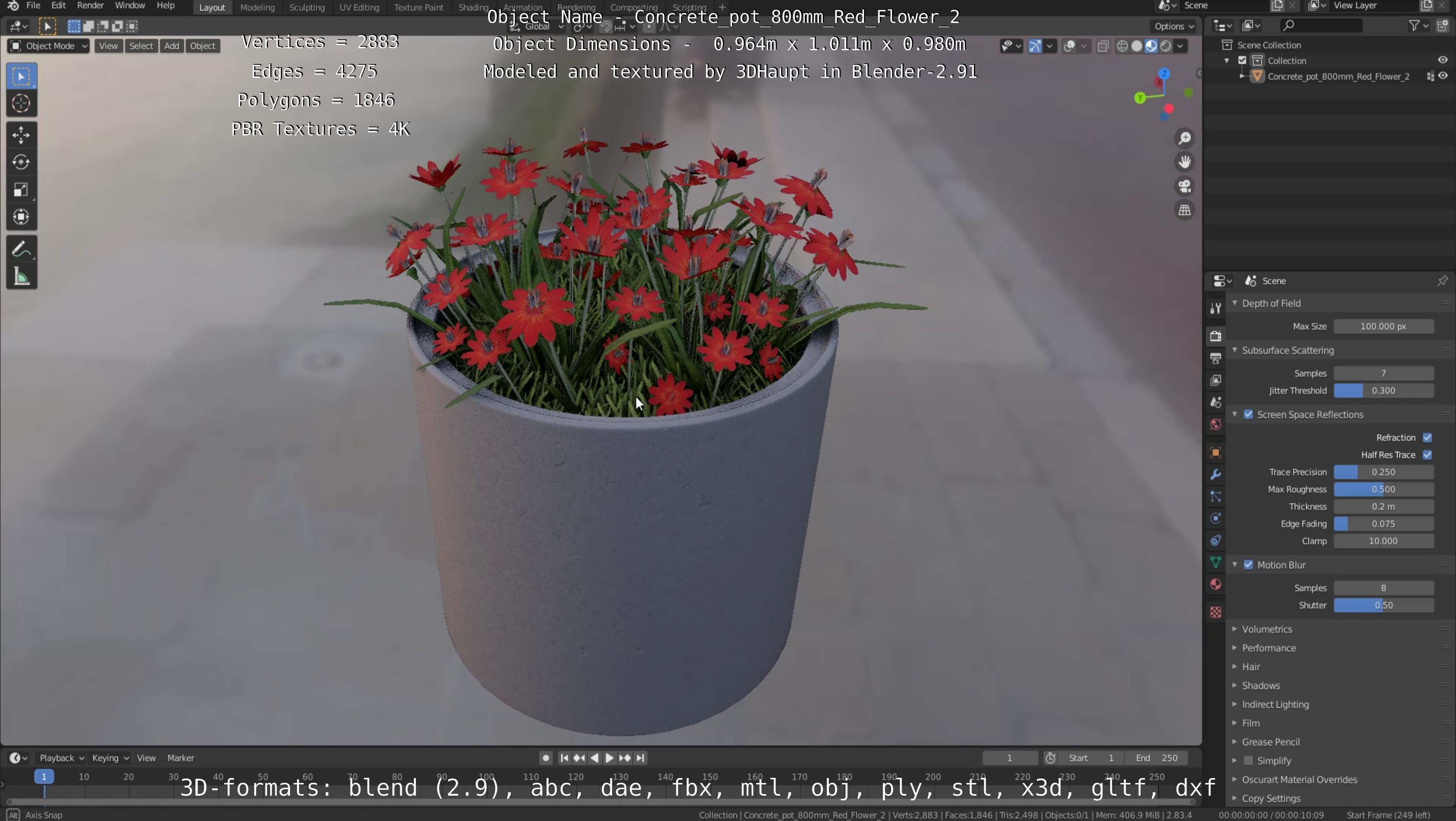This screenshot has height=821, width=1456.
Task: Click the Max Roughness slider
Action: click(1384, 489)
